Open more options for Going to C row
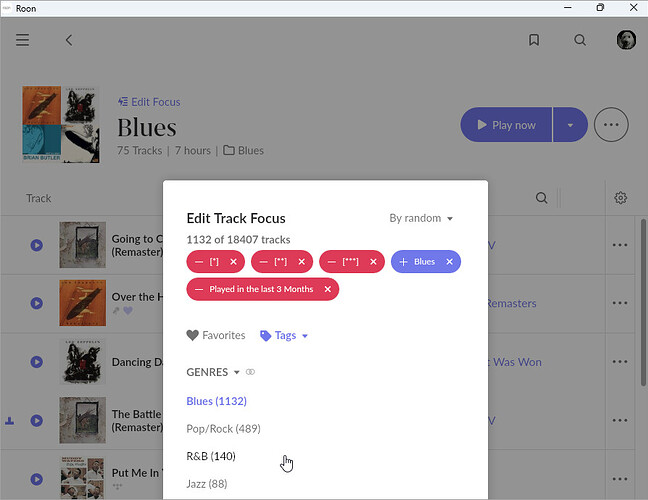 [x=620, y=245]
